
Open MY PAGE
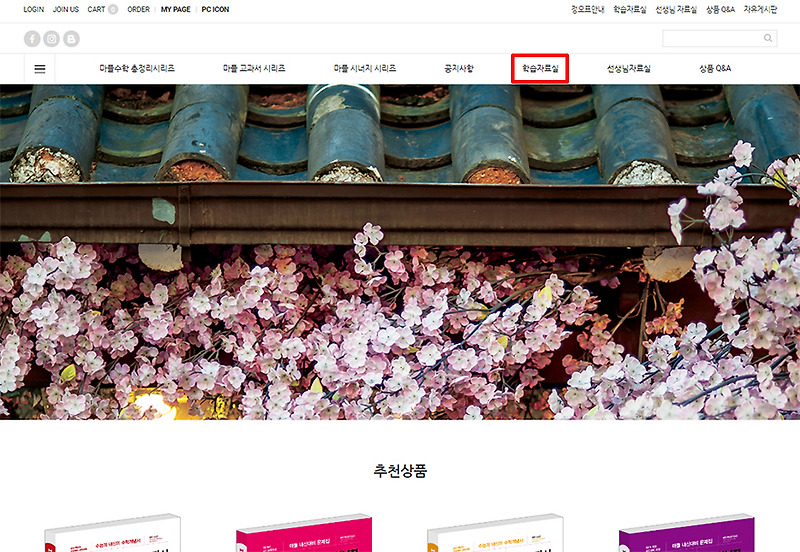[x=176, y=9]
